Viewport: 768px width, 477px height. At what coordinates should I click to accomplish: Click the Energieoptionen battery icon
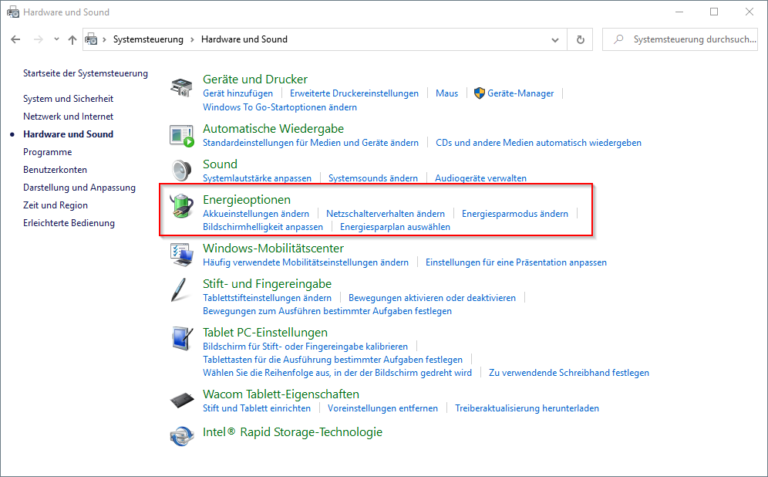point(181,206)
